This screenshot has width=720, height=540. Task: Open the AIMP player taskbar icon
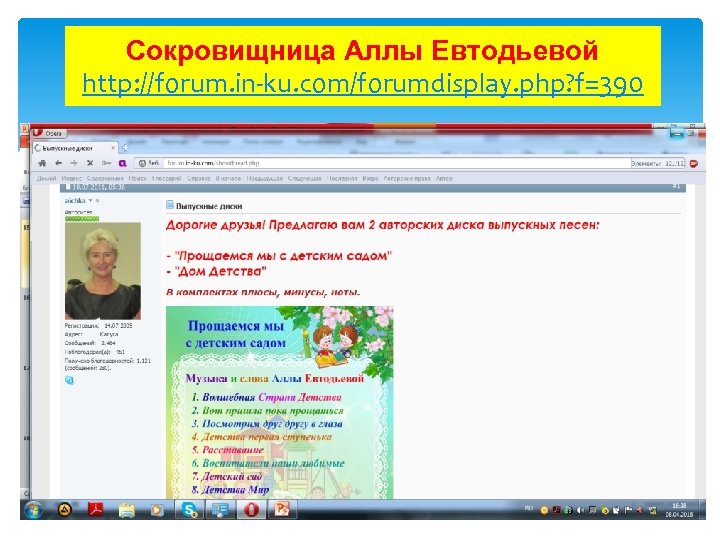(64, 509)
